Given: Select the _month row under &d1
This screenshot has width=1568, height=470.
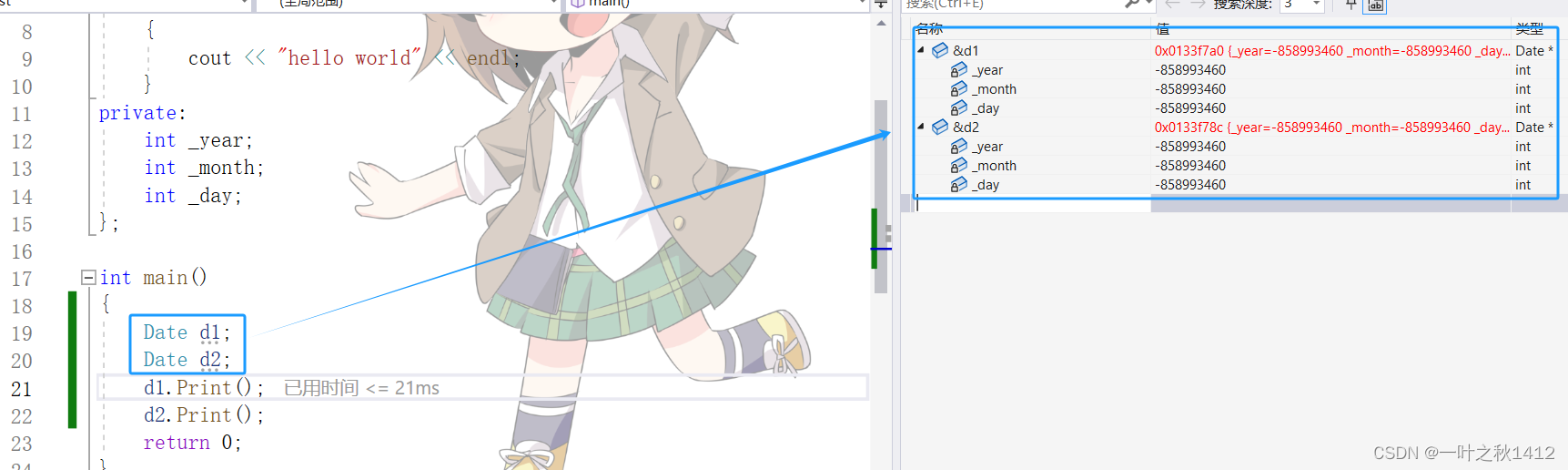Looking at the screenshot, I should pyautogui.click(x=994, y=89).
